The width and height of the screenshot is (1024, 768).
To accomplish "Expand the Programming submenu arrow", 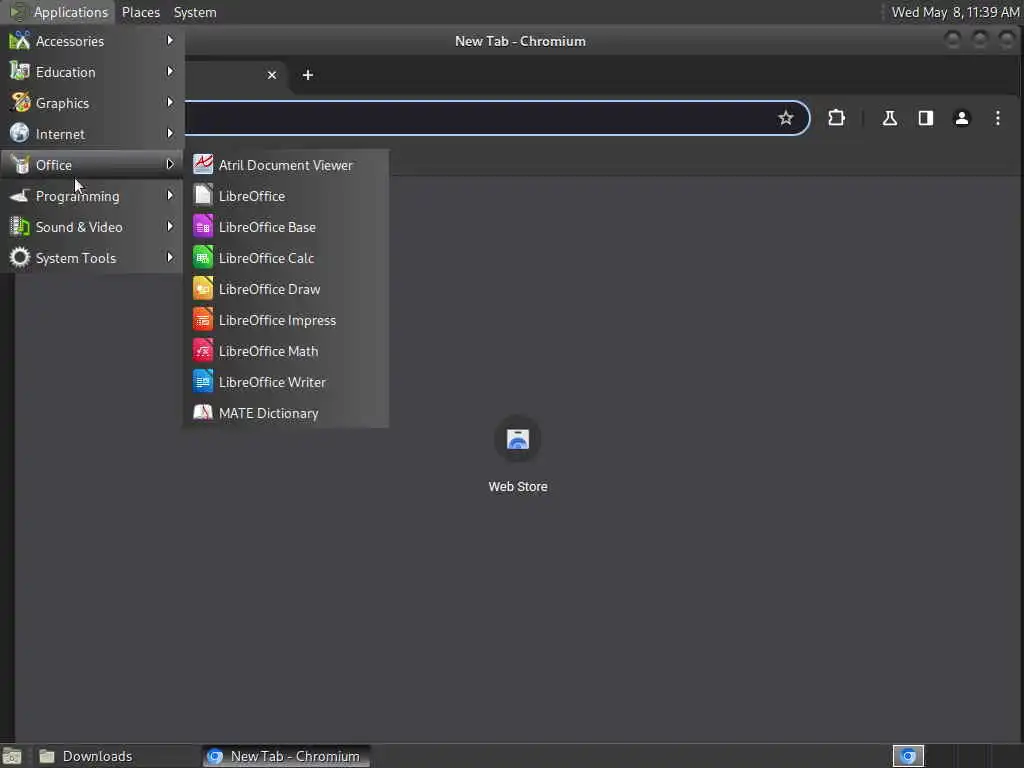I will click(x=170, y=195).
